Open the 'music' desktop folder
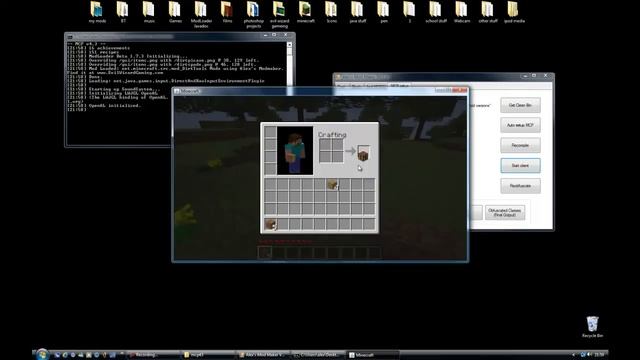Screen dimensions: 640x360 149,12
